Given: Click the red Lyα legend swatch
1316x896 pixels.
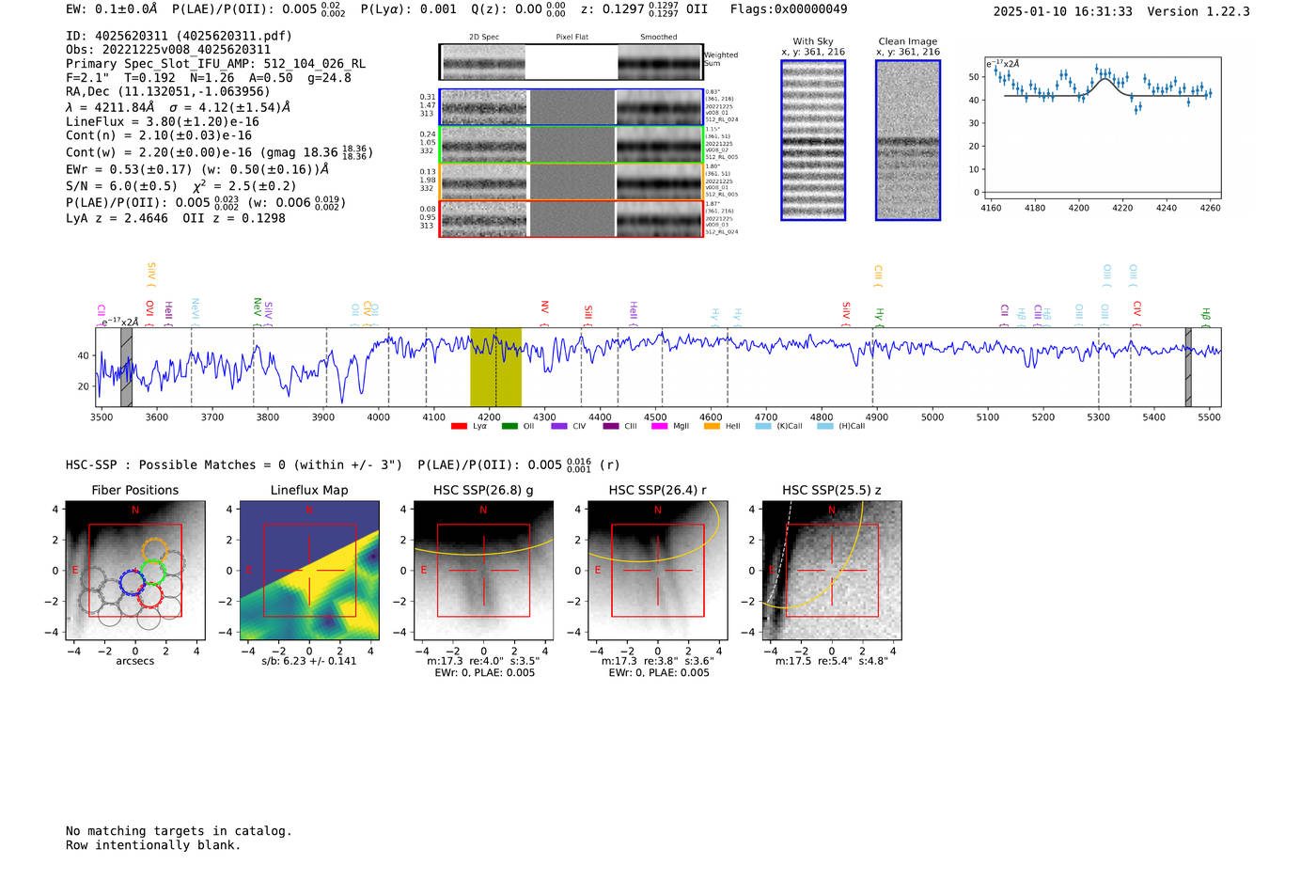Looking at the screenshot, I should coord(459,426).
